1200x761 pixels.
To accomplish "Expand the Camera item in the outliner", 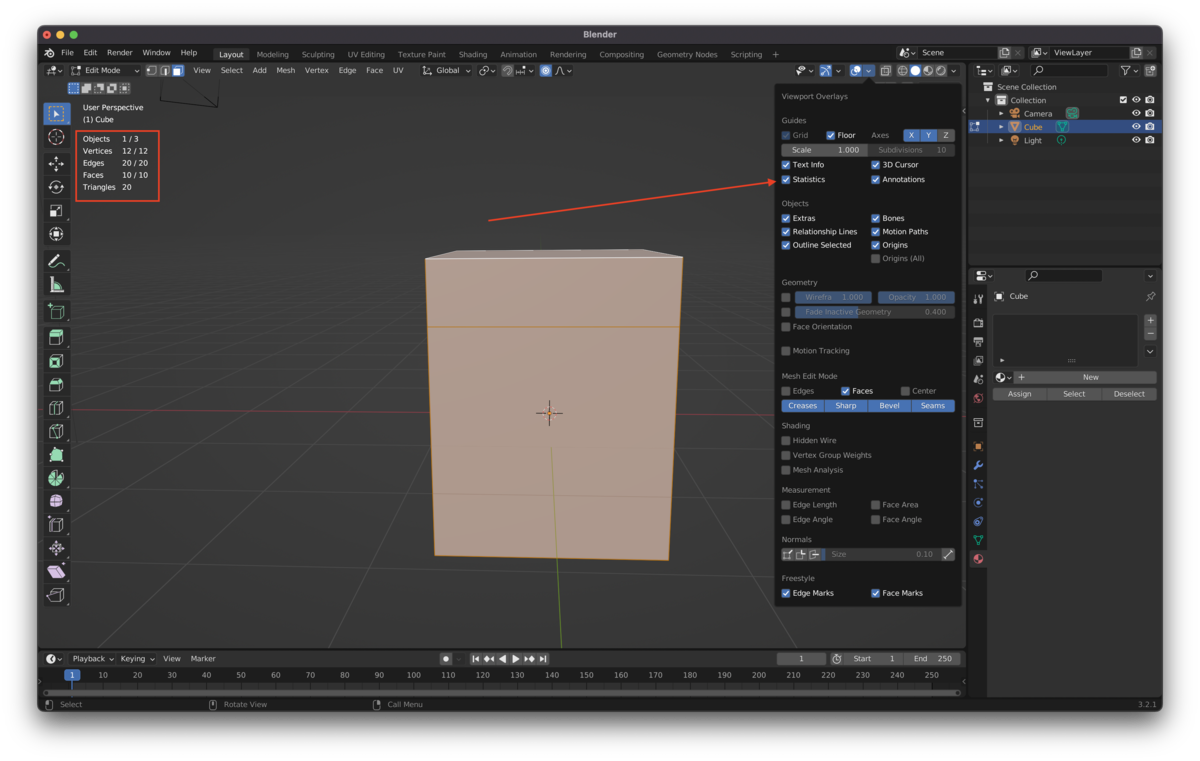I will [1002, 113].
